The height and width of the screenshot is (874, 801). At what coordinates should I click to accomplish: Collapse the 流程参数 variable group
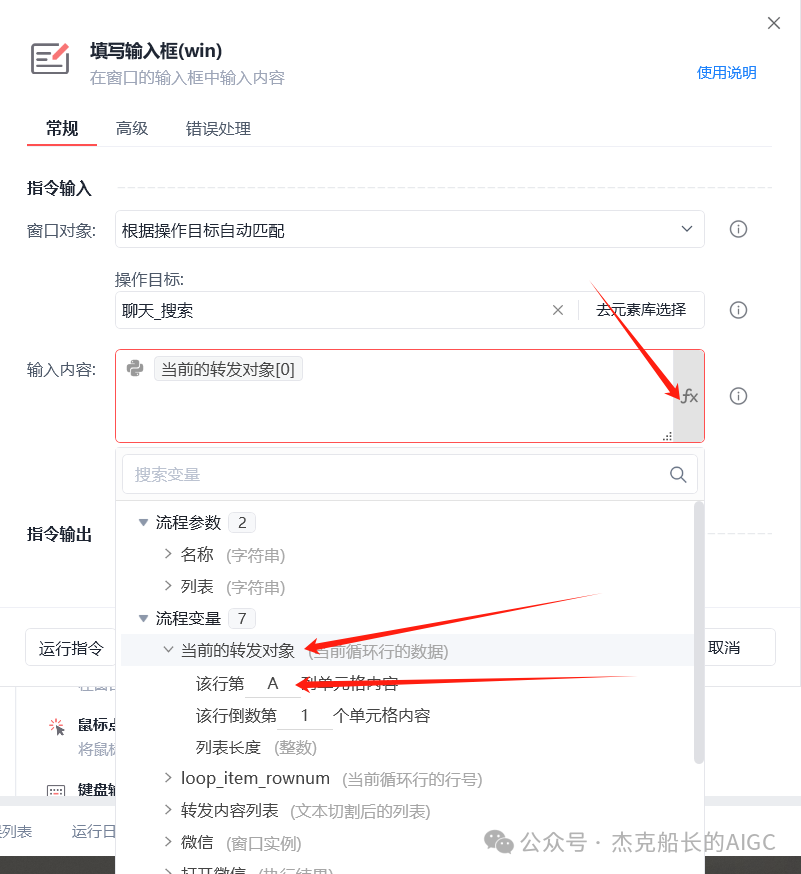(143, 521)
